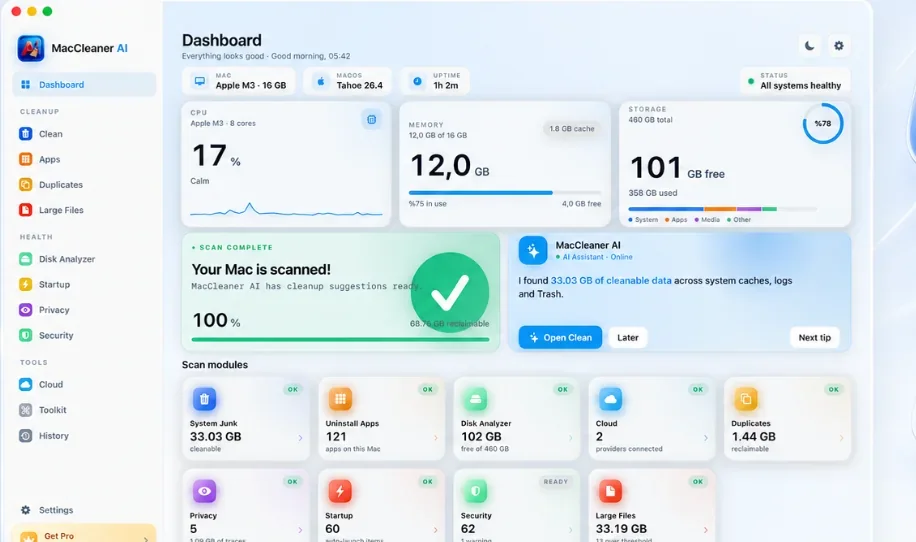Click the Uptime clock icon chip
This screenshot has width=916, height=542.
click(417, 81)
